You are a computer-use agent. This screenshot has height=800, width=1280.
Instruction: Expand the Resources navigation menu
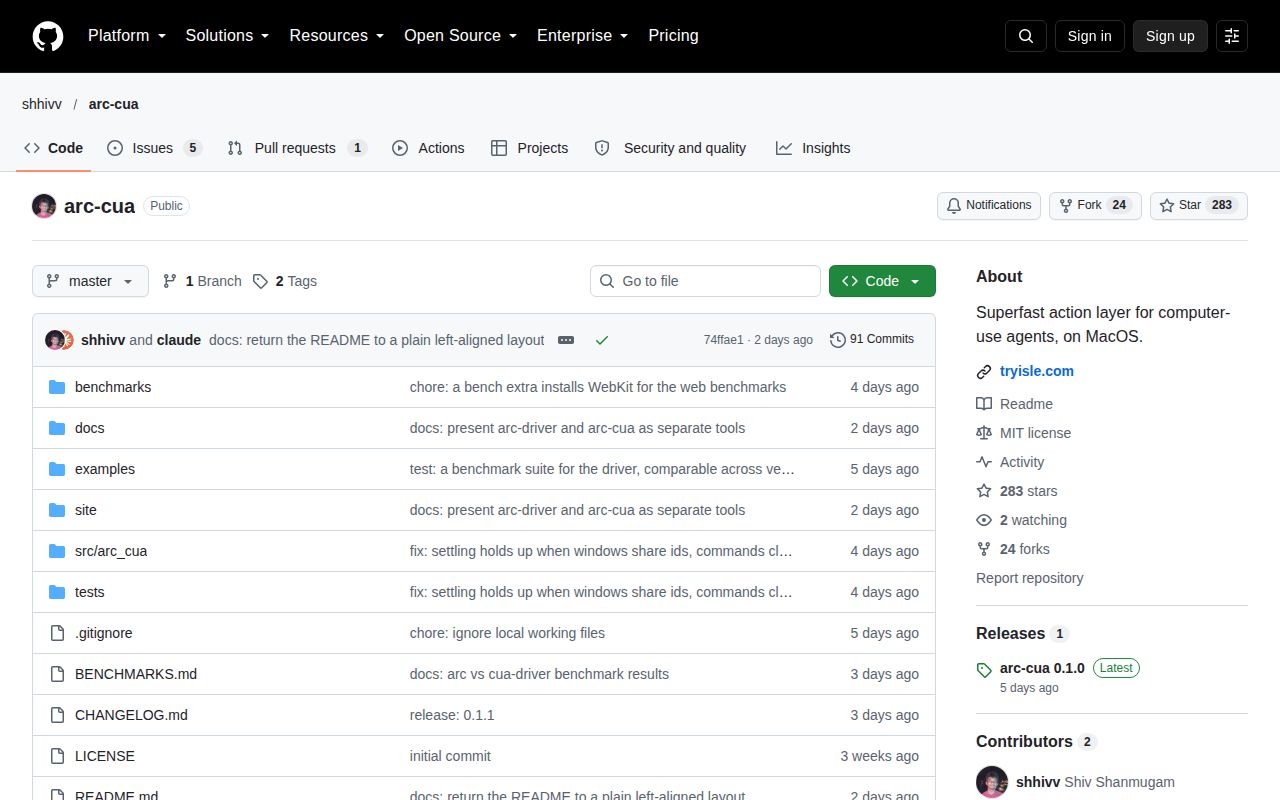click(337, 36)
